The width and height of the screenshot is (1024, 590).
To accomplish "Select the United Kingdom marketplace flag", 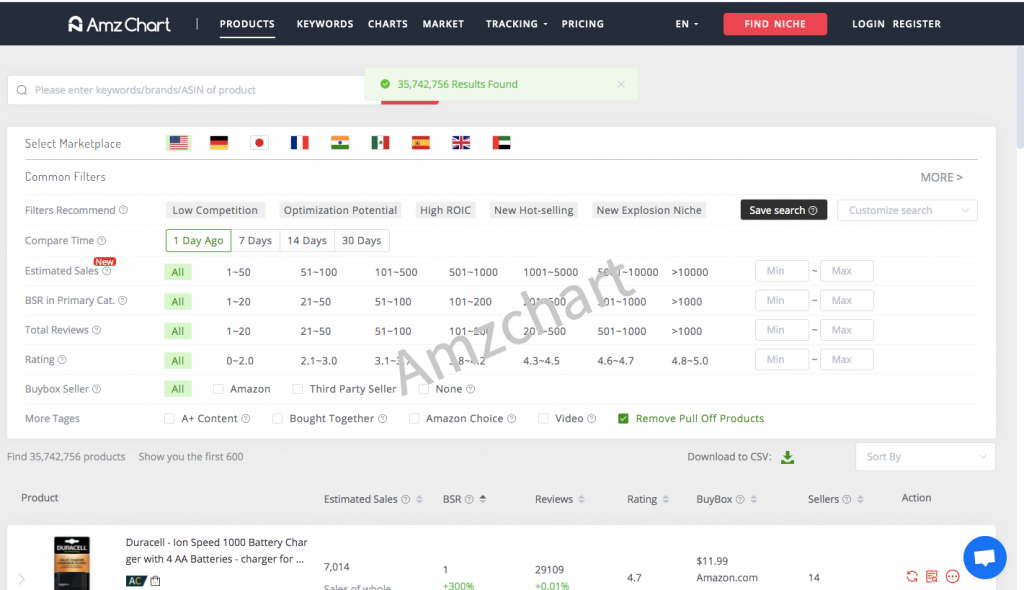I will point(461,142).
